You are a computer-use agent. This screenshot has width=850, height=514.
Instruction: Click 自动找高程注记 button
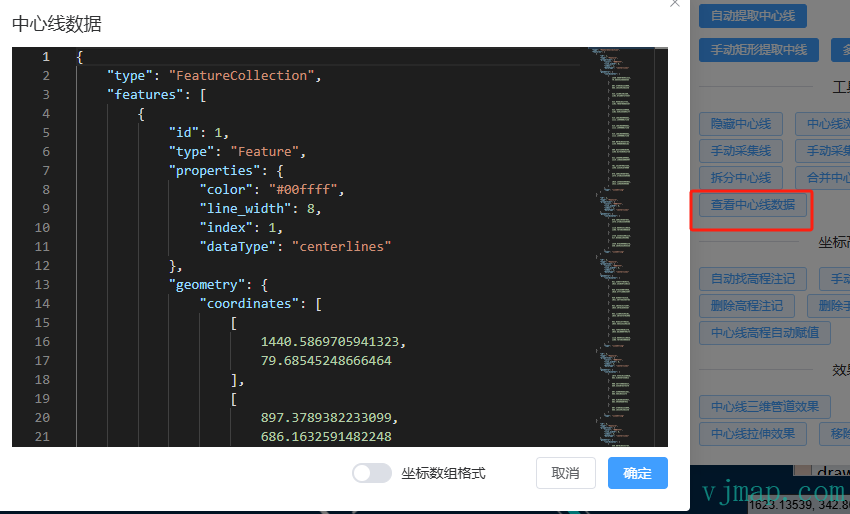coord(752,279)
